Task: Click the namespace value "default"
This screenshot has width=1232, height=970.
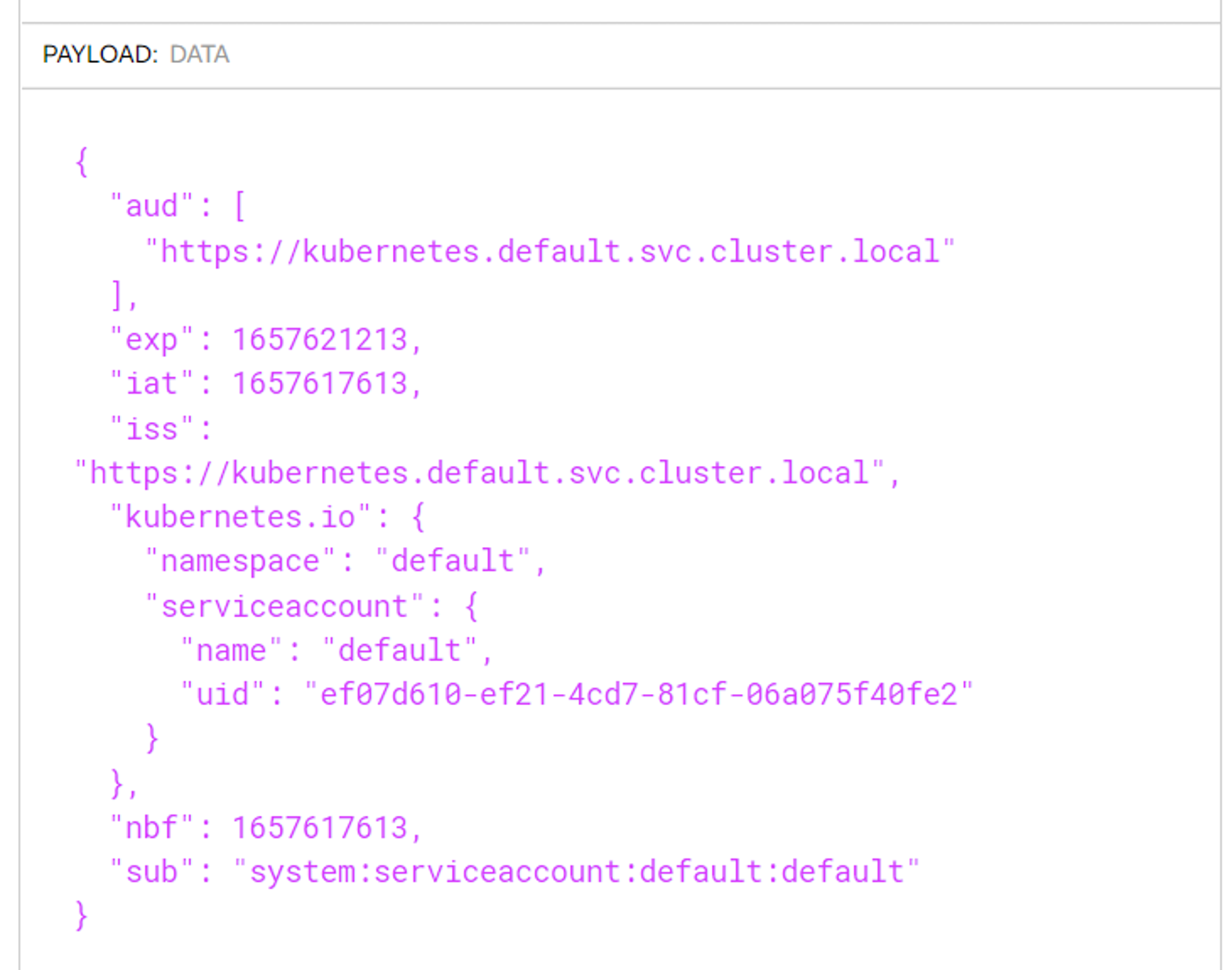Action: tap(453, 561)
